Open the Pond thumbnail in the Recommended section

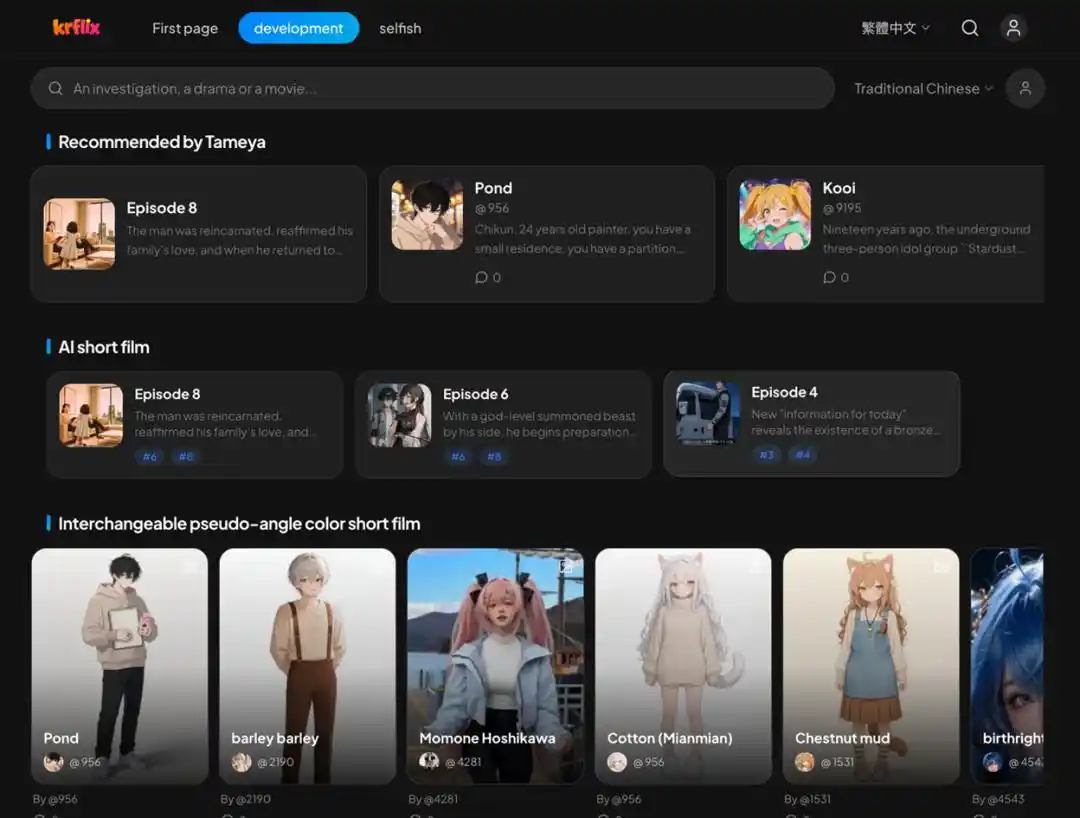pyautogui.click(x=427, y=215)
